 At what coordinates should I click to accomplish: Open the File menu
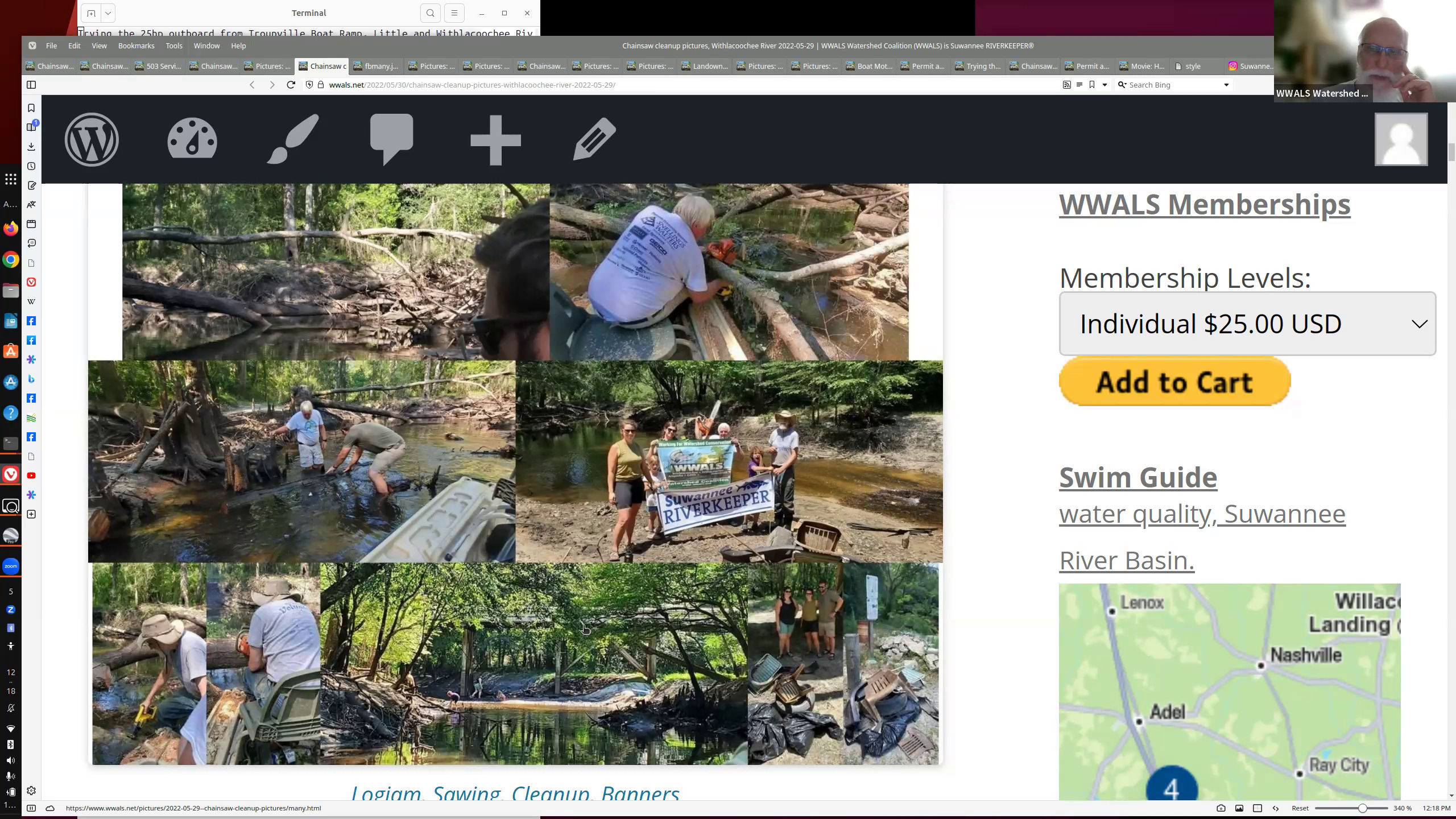[x=51, y=45]
